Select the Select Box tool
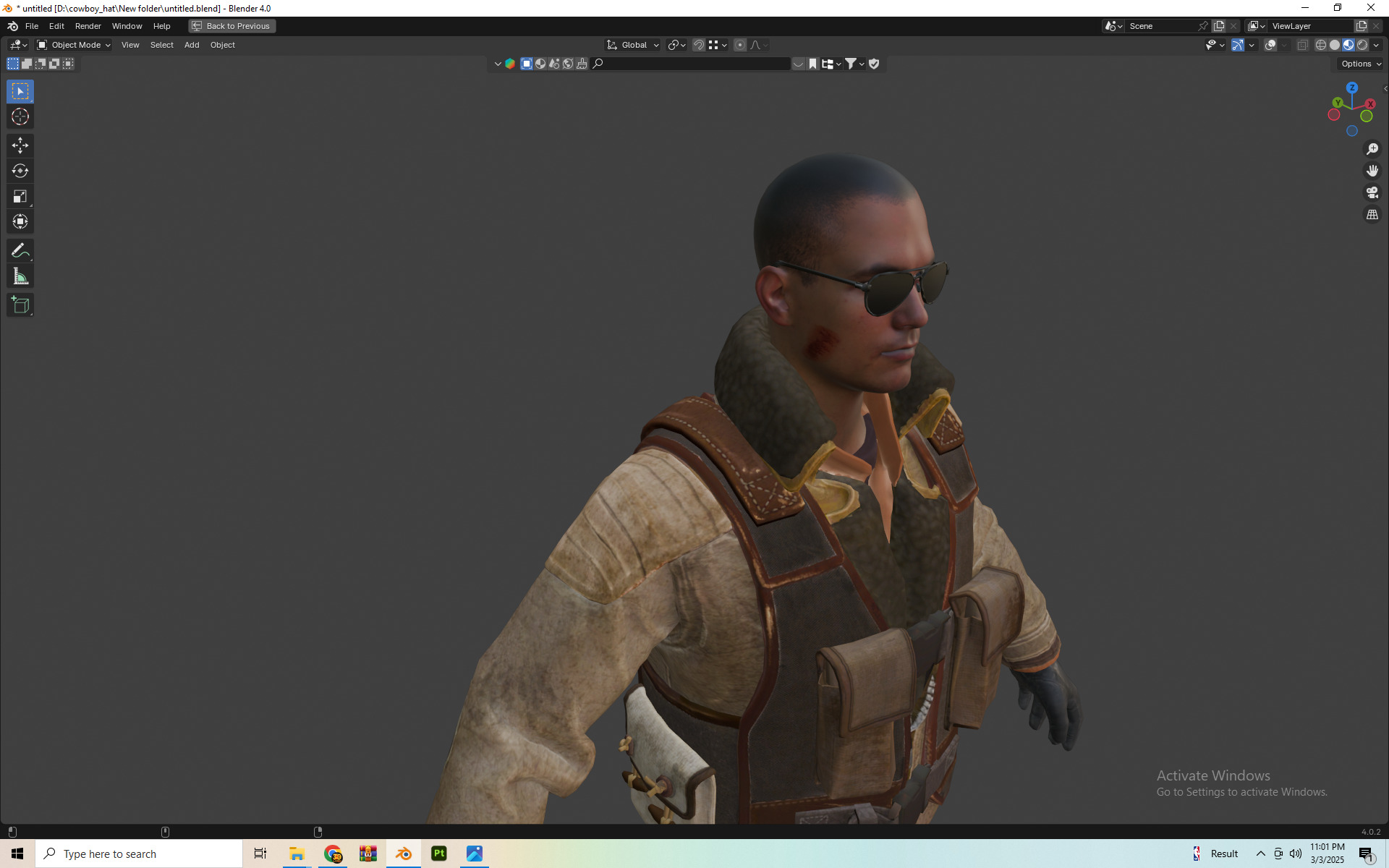 20,91
